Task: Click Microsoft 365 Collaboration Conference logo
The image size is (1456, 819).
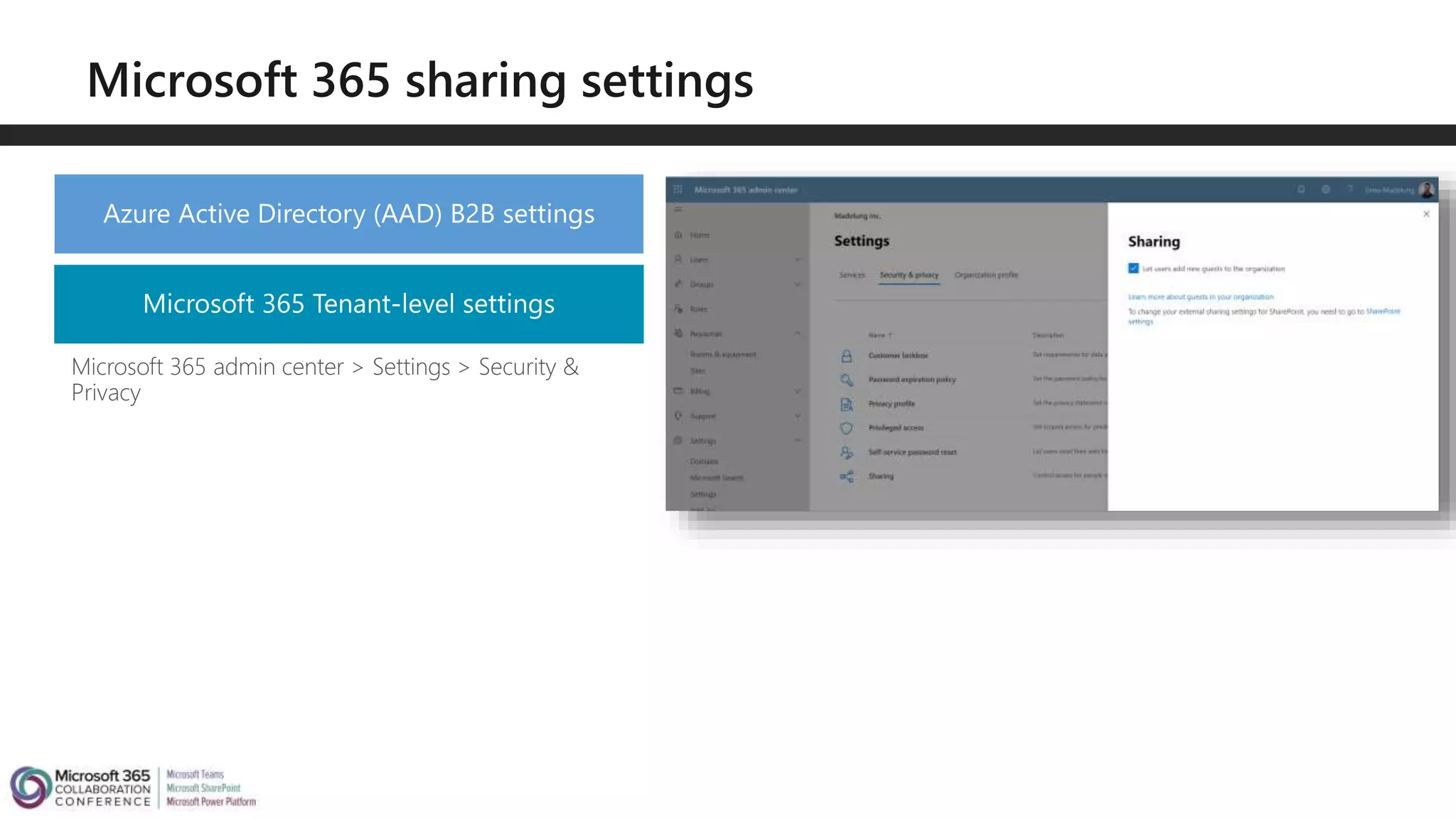Action: (133, 788)
